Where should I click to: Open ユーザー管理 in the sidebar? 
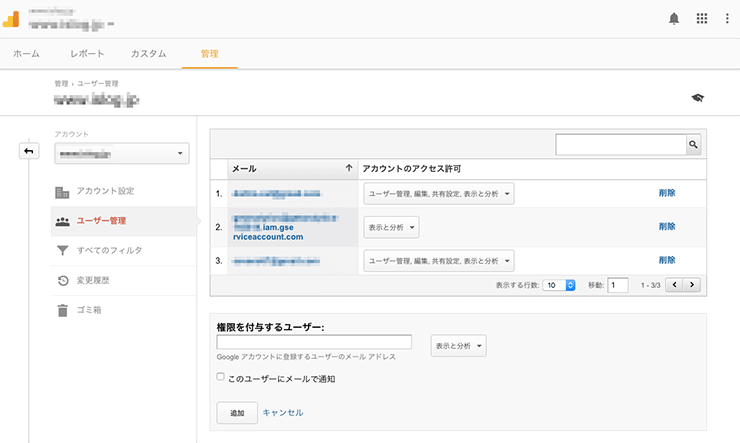124,221
